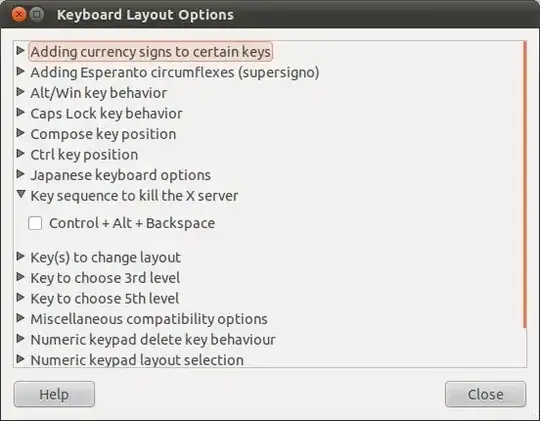
Task: Enable Control + Alt + Backspace checkbox
Action: point(35,223)
